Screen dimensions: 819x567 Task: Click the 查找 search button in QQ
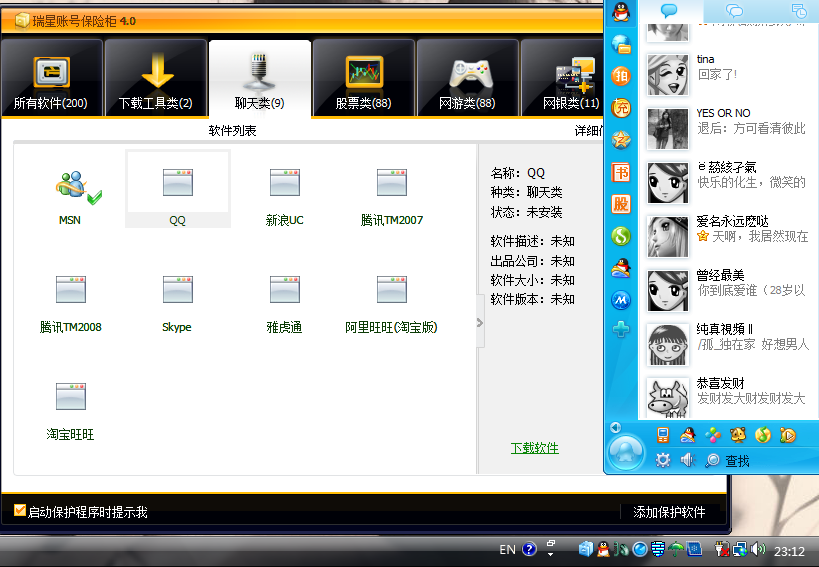pyautogui.click(x=728, y=460)
